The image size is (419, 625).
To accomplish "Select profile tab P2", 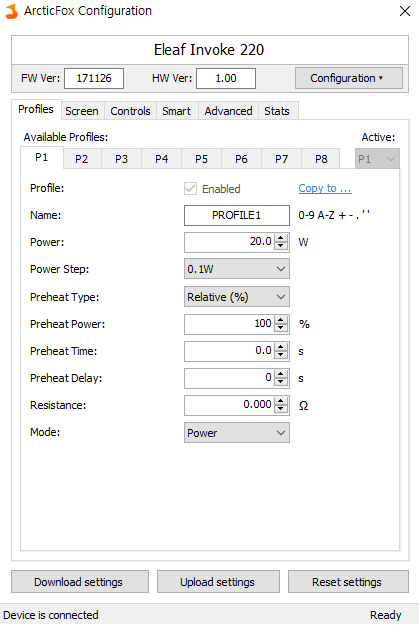I will (82, 159).
